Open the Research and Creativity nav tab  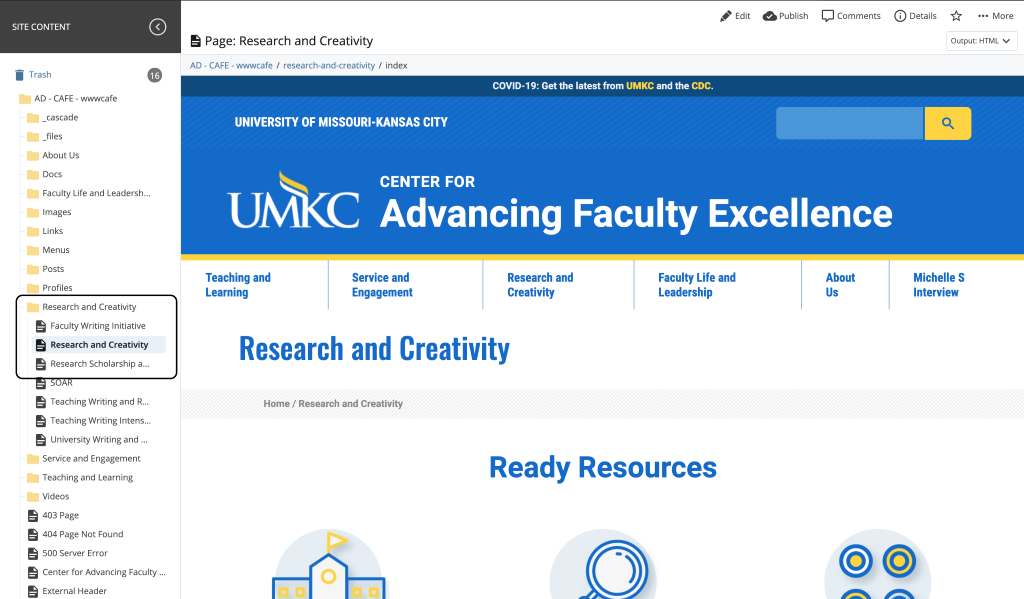pos(541,285)
